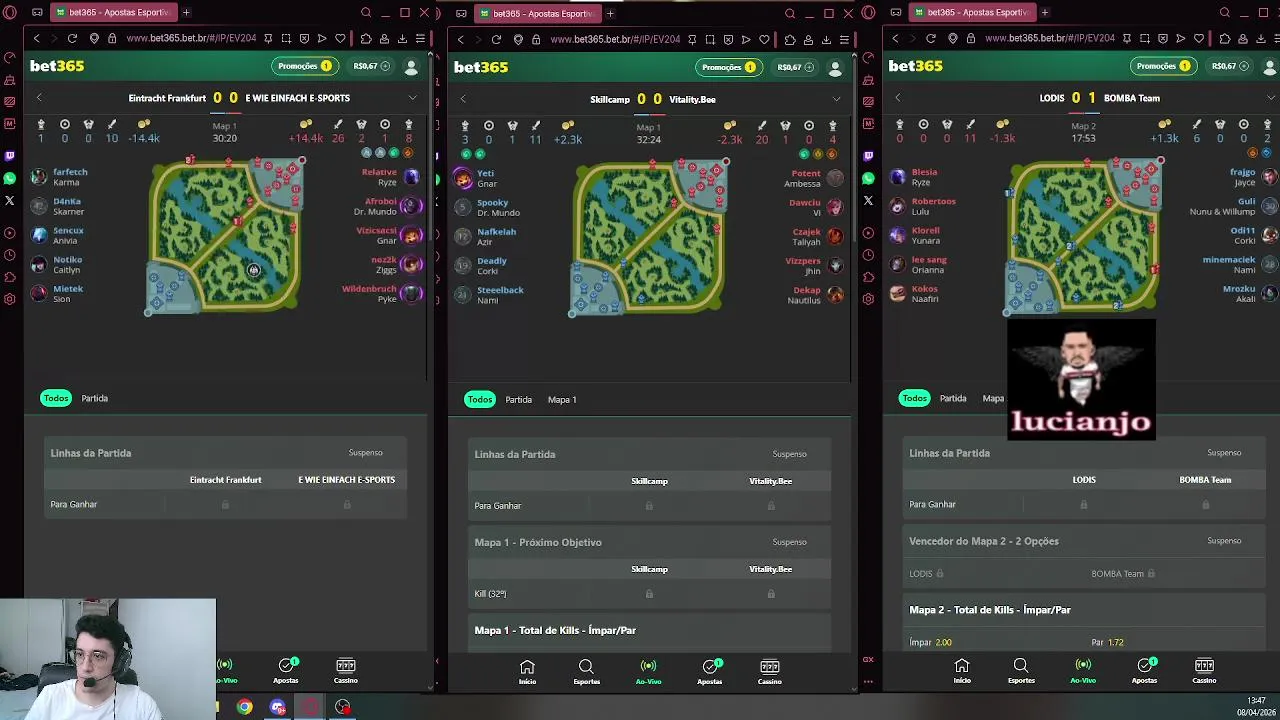The width and height of the screenshot is (1280, 720).
Task: Click the bet365 logo in the middle window
Action: click(481, 67)
